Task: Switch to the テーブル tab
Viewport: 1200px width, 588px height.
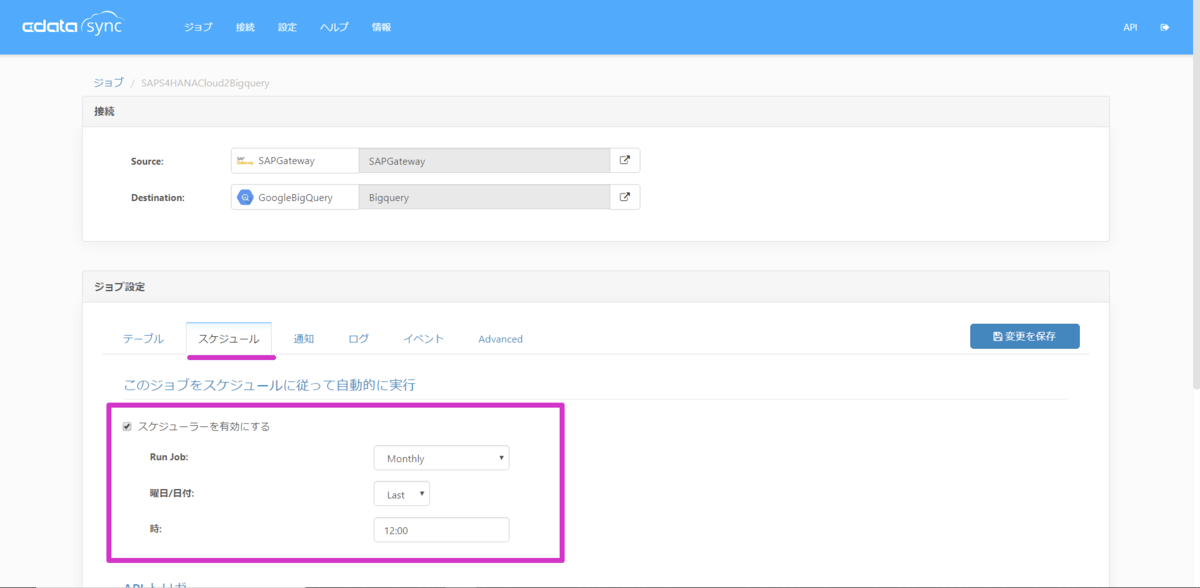Action: (143, 339)
